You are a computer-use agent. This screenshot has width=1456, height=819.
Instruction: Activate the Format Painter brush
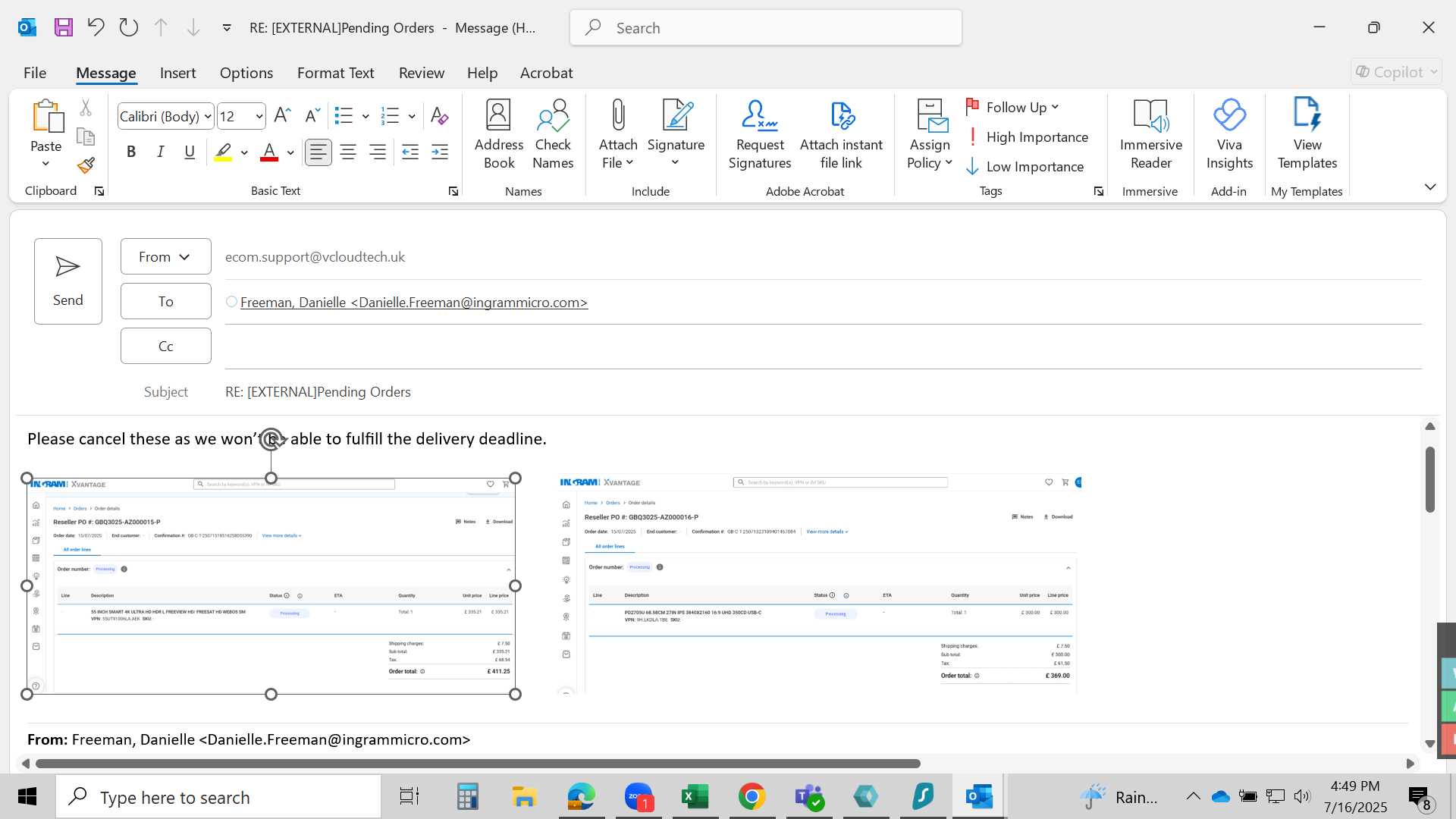pos(86,165)
